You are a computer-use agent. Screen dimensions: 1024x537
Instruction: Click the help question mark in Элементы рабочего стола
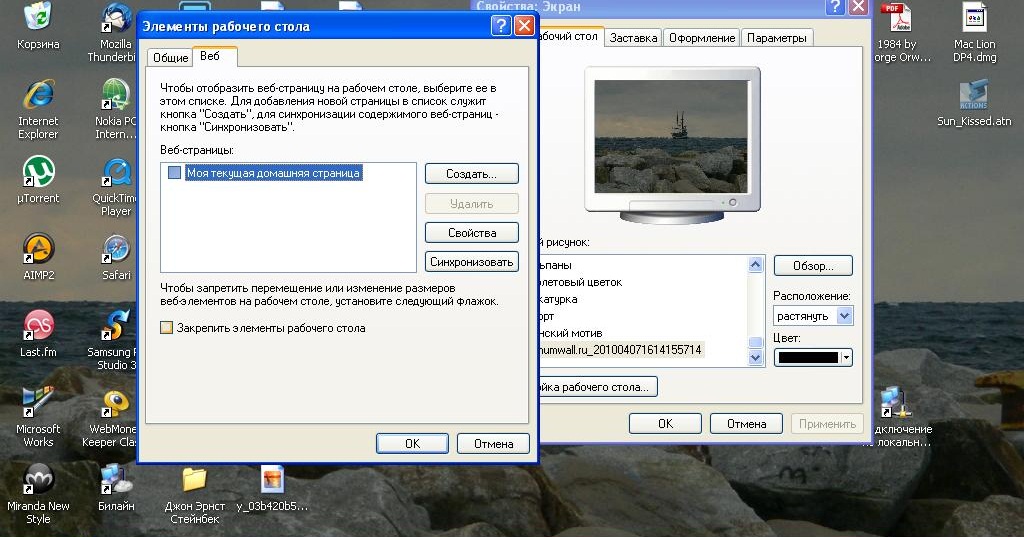pos(500,26)
